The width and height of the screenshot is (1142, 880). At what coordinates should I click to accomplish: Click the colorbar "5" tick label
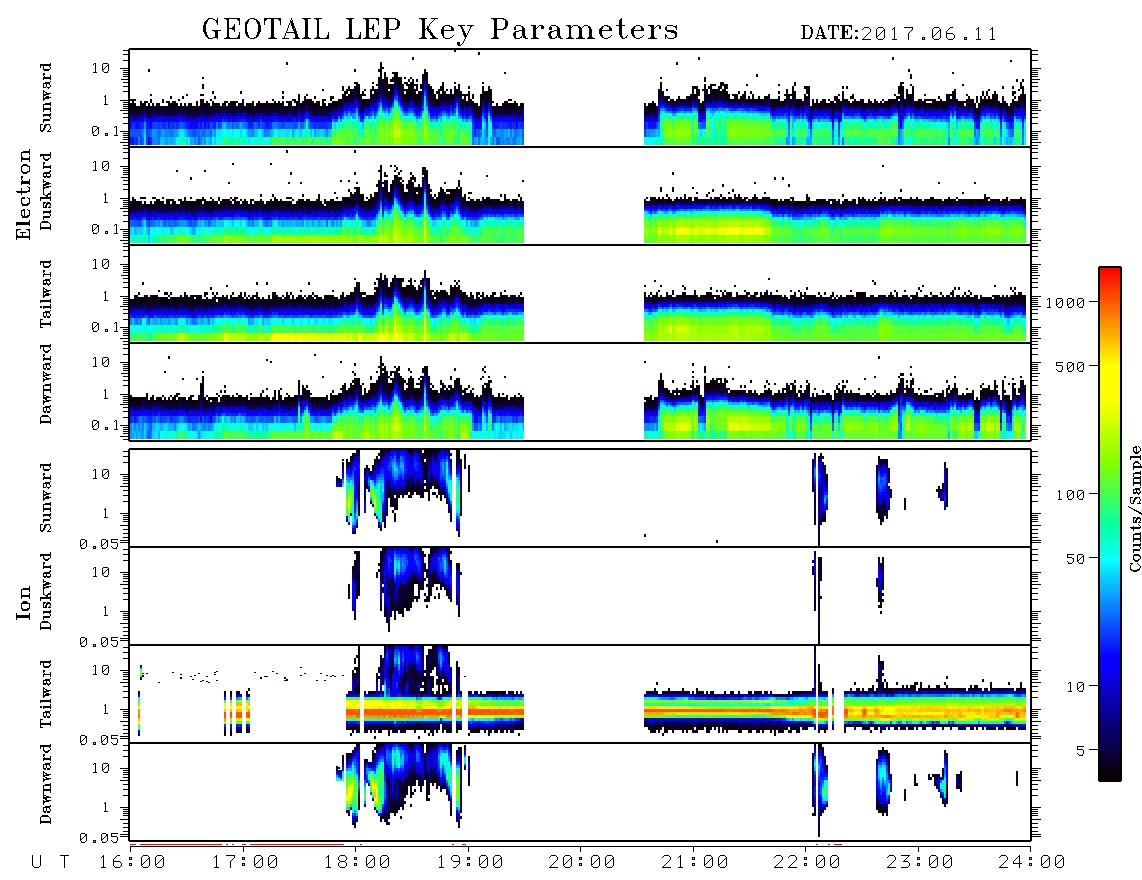pyautogui.click(x=1080, y=751)
